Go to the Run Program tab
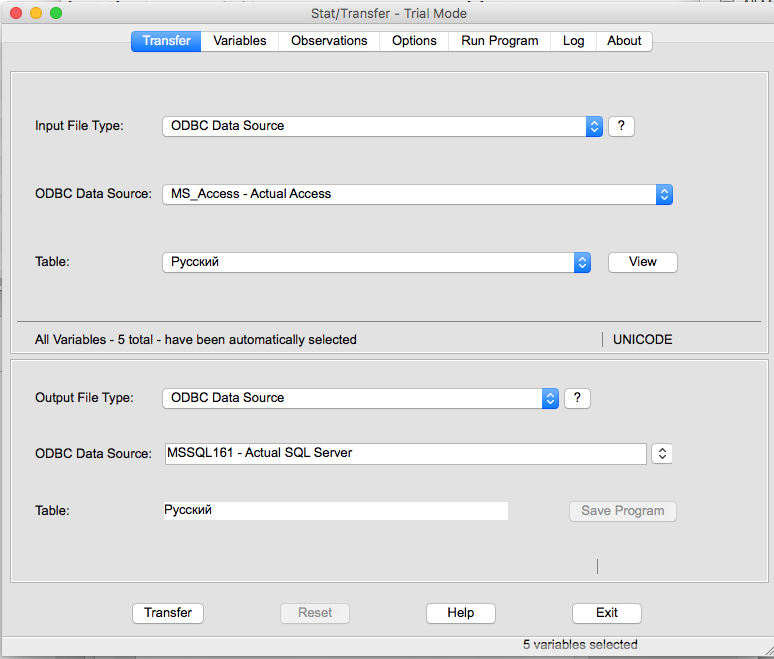The height and width of the screenshot is (659, 774). pyautogui.click(x=500, y=41)
